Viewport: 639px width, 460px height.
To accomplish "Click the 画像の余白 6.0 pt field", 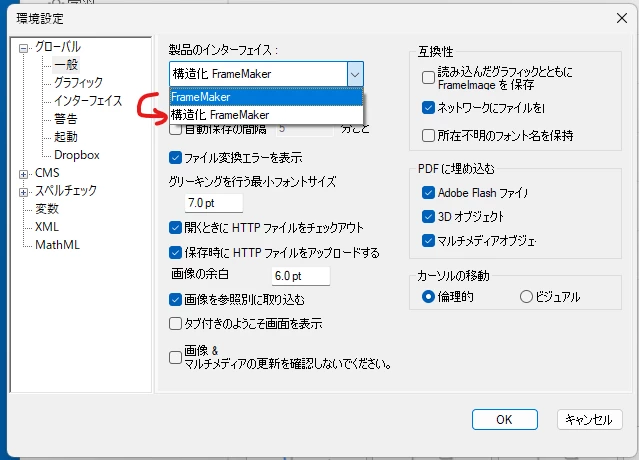I will point(300,276).
